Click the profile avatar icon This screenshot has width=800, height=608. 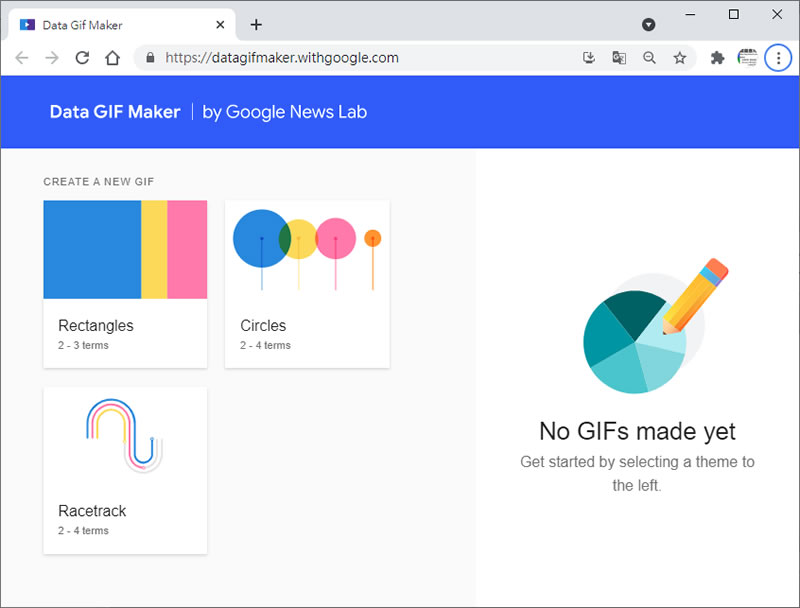(747, 58)
